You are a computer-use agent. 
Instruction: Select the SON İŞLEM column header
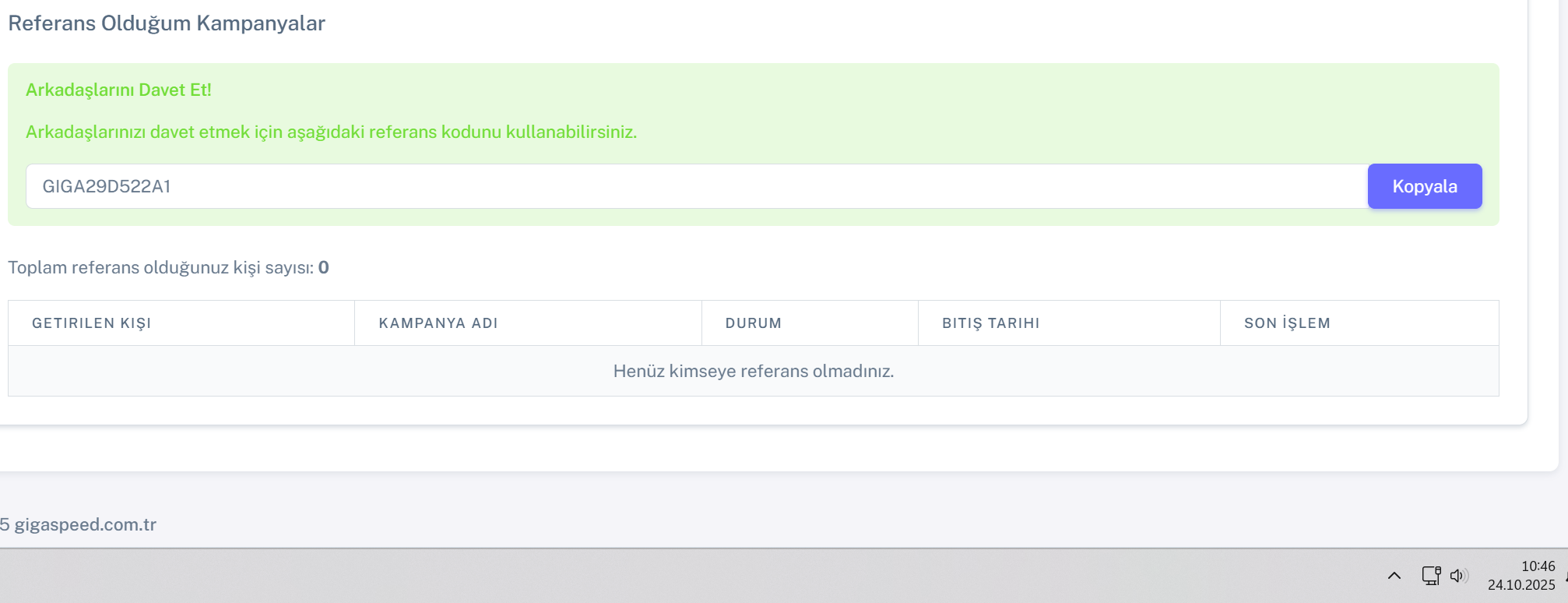[x=1287, y=323]
